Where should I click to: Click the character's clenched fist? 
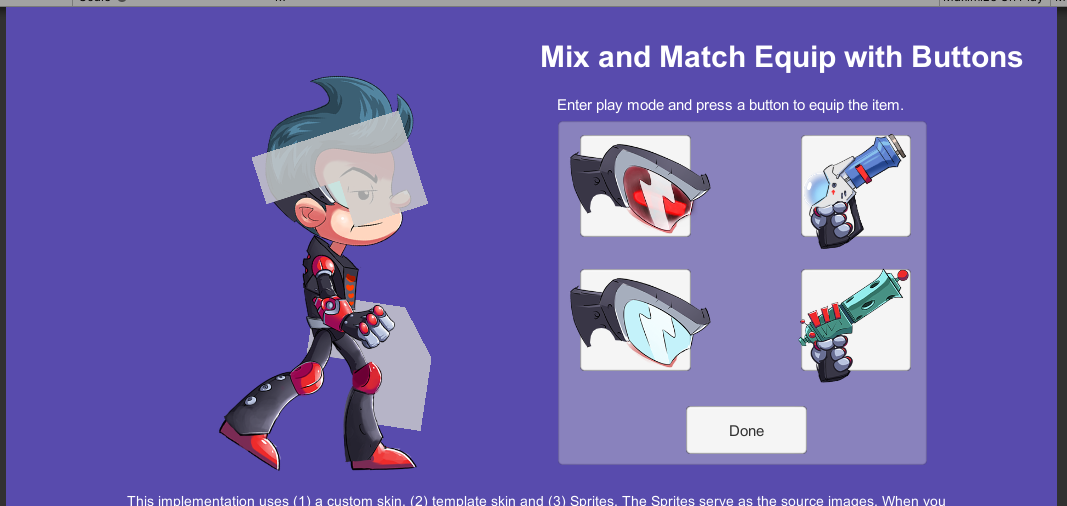pos(374,326)
